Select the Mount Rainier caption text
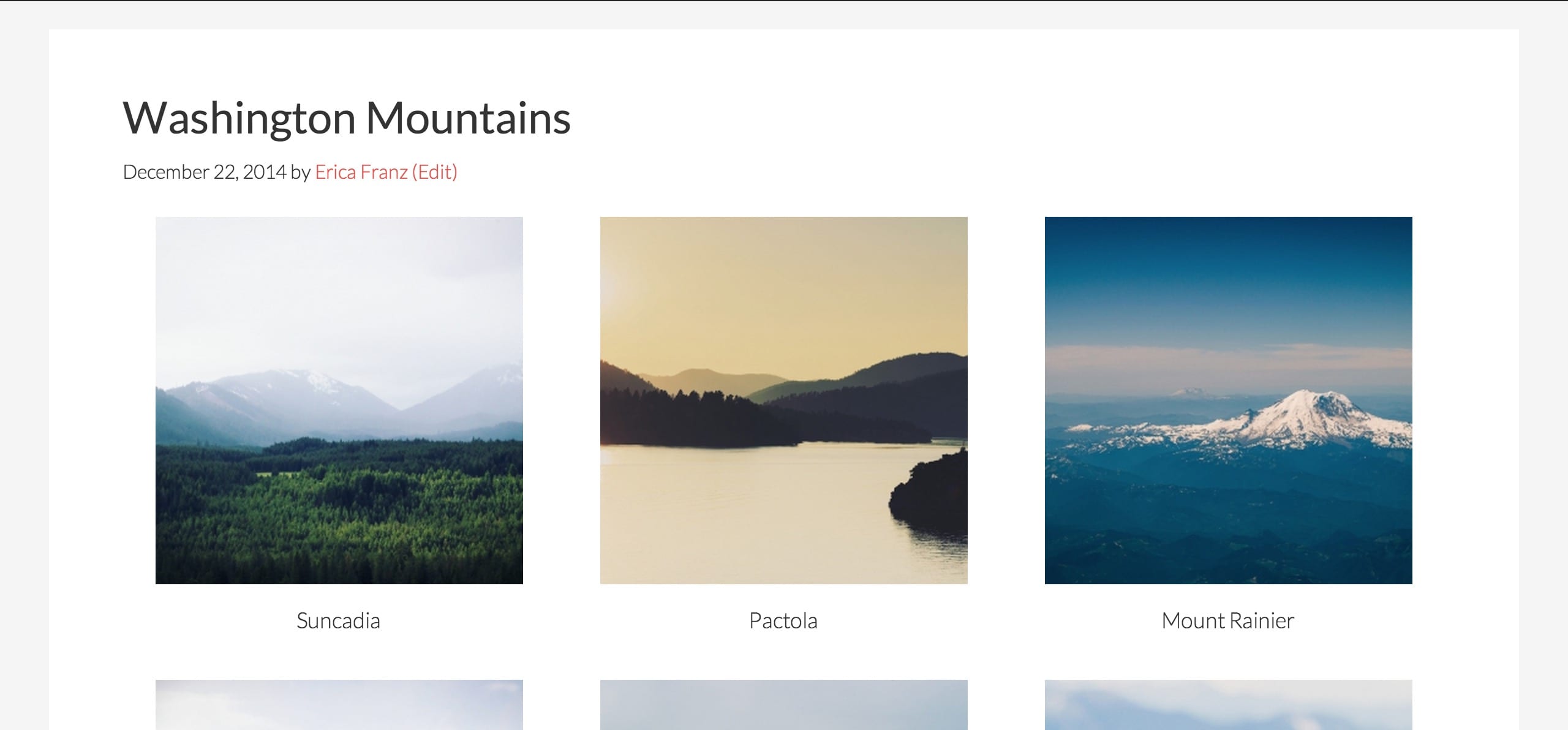1568x730 pixels. [1227, 621]
